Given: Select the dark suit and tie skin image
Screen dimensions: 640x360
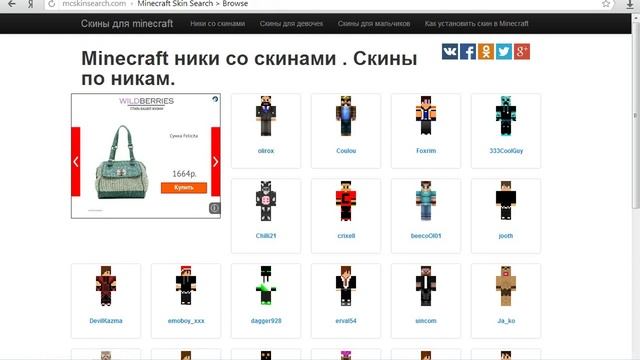Looking at the screenshot, I should pos(426,286).
